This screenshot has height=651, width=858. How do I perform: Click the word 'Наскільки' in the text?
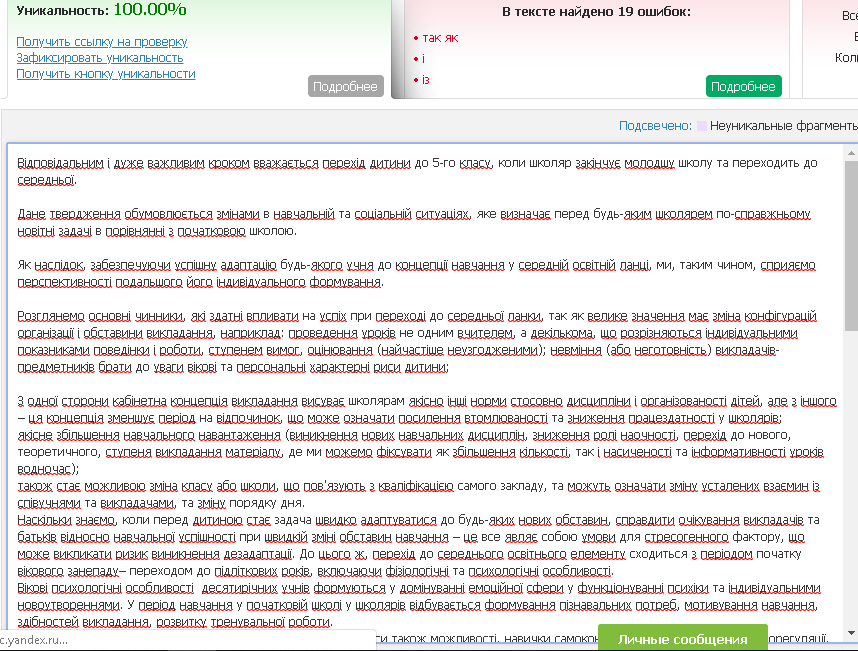click(x=43, y=520)
